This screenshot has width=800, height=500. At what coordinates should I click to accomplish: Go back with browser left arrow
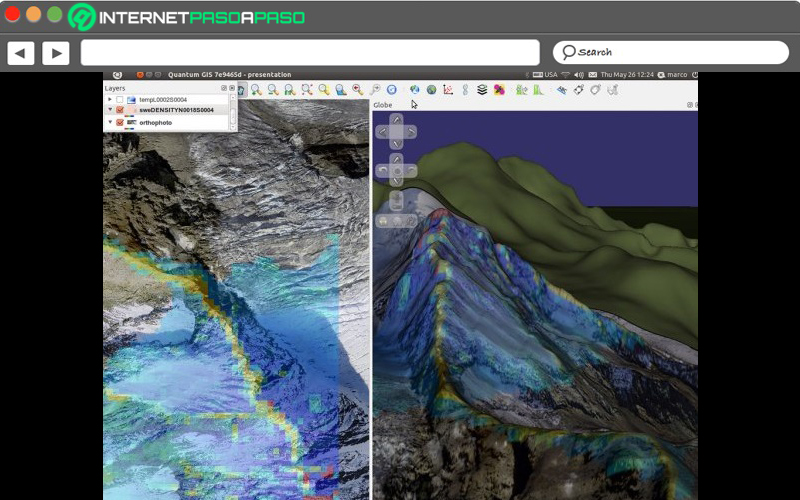pyautogui.click(x=20, y=53)
